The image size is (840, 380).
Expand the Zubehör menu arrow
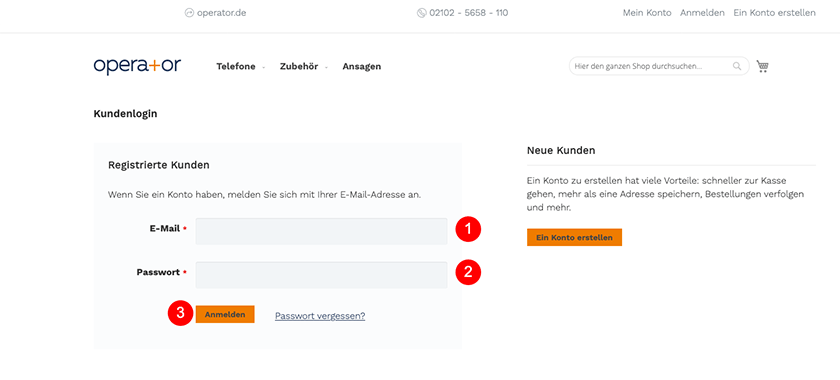326,68
